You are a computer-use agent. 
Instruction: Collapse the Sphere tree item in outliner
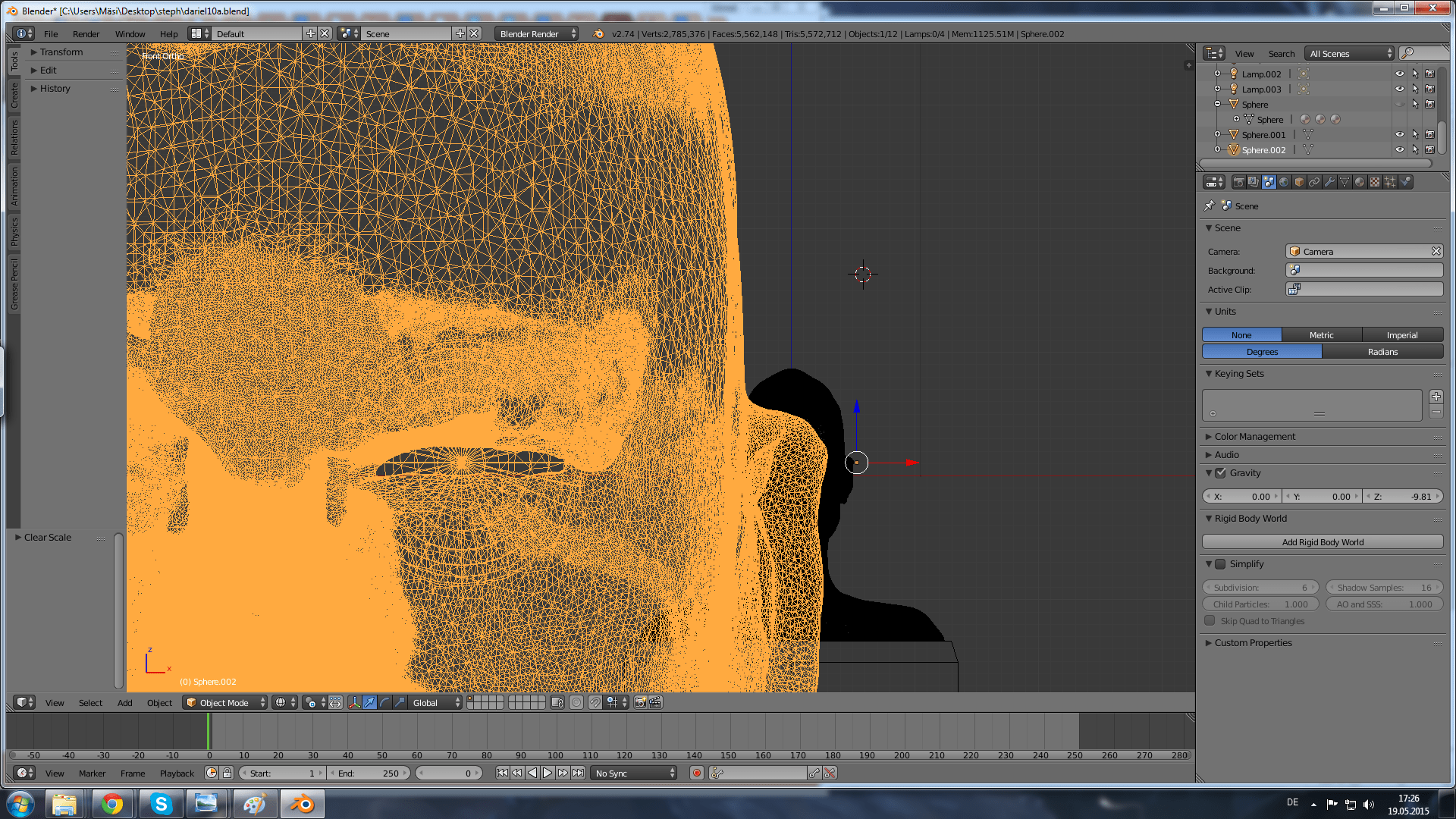pyautogui.click(x=1218, y=104)
